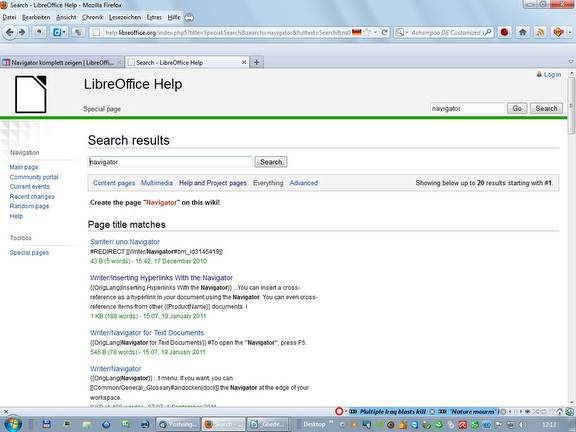Click the main search results input field
The width and height of the screenshot is (576, 432).
(170, 162)
